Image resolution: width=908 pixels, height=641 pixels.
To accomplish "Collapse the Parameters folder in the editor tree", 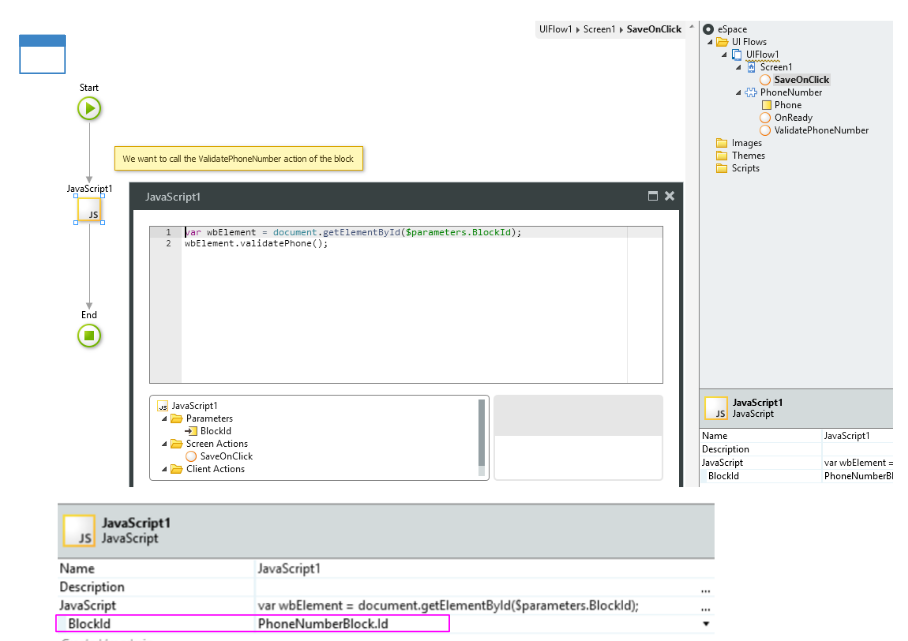I will click(x=166, y=418).
